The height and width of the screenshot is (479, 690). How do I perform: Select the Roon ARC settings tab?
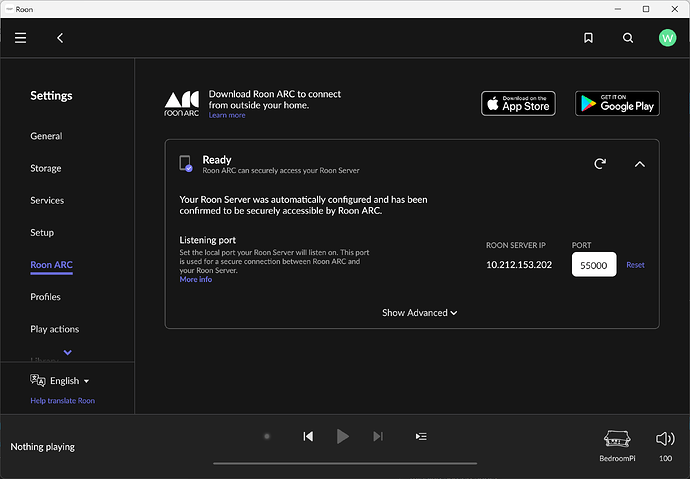click(51, 265)
